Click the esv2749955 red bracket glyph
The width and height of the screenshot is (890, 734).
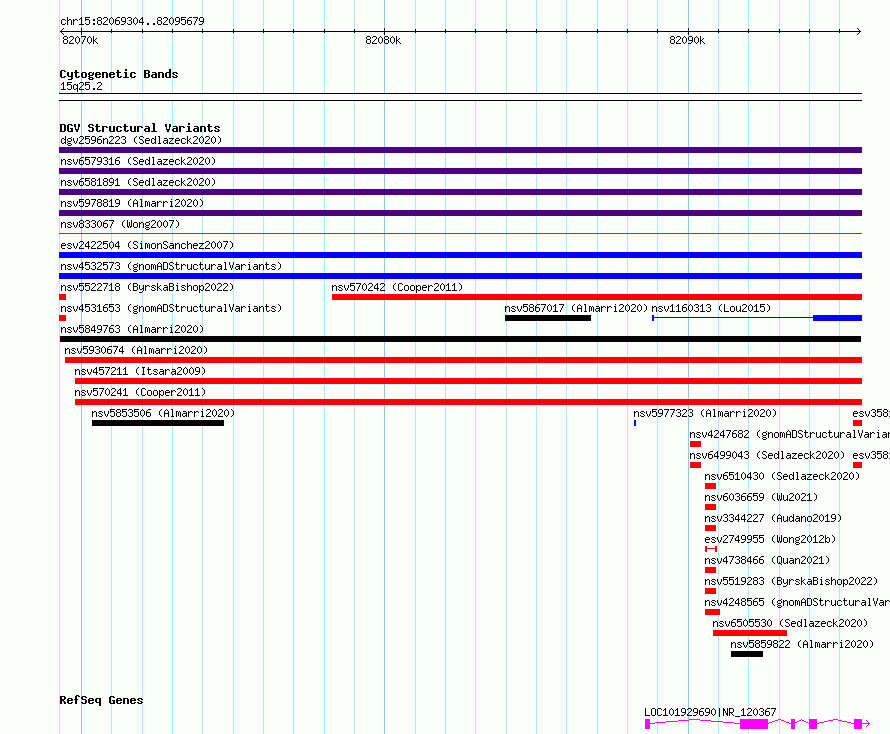click(711, 549)
